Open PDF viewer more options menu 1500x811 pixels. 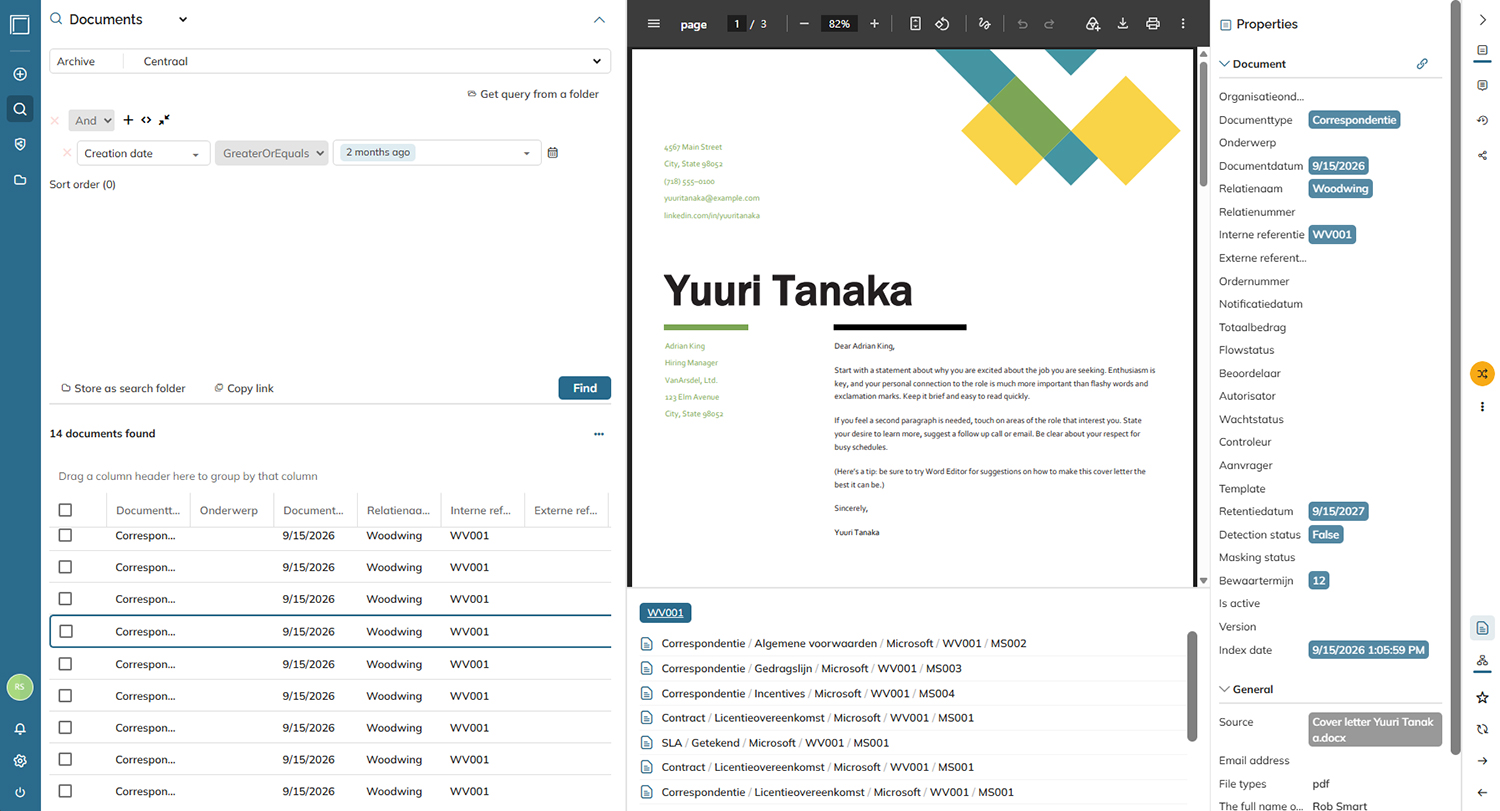(1183, 24)
